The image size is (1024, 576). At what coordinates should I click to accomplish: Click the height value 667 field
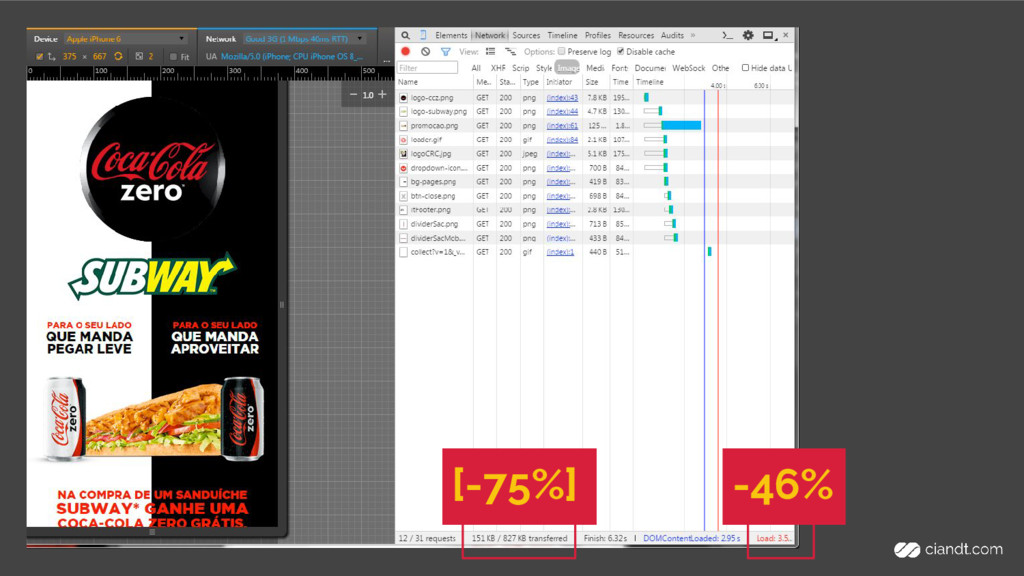(x=99, y=57)
